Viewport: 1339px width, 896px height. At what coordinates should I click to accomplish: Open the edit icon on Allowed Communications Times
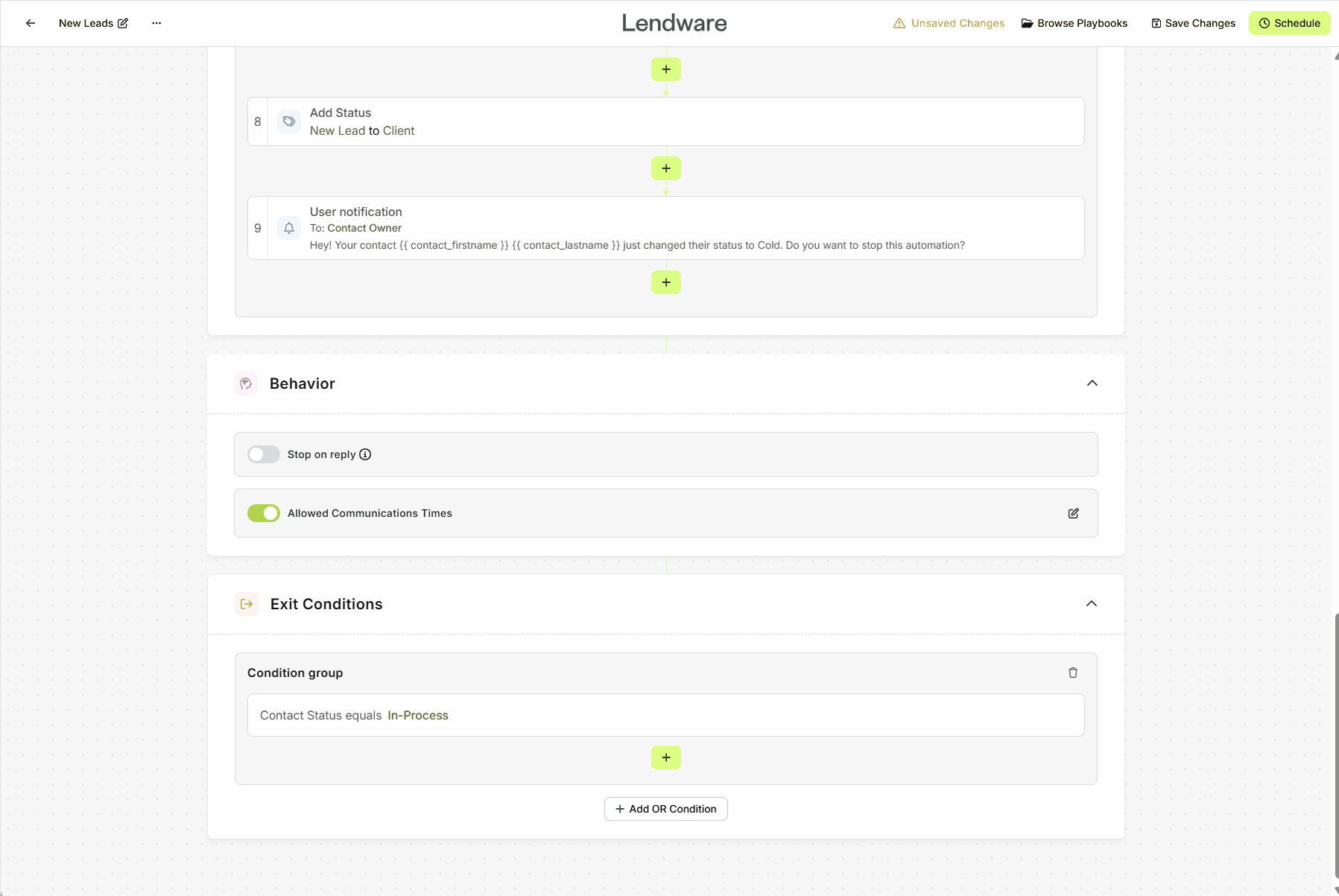[x=1073, y=513]
